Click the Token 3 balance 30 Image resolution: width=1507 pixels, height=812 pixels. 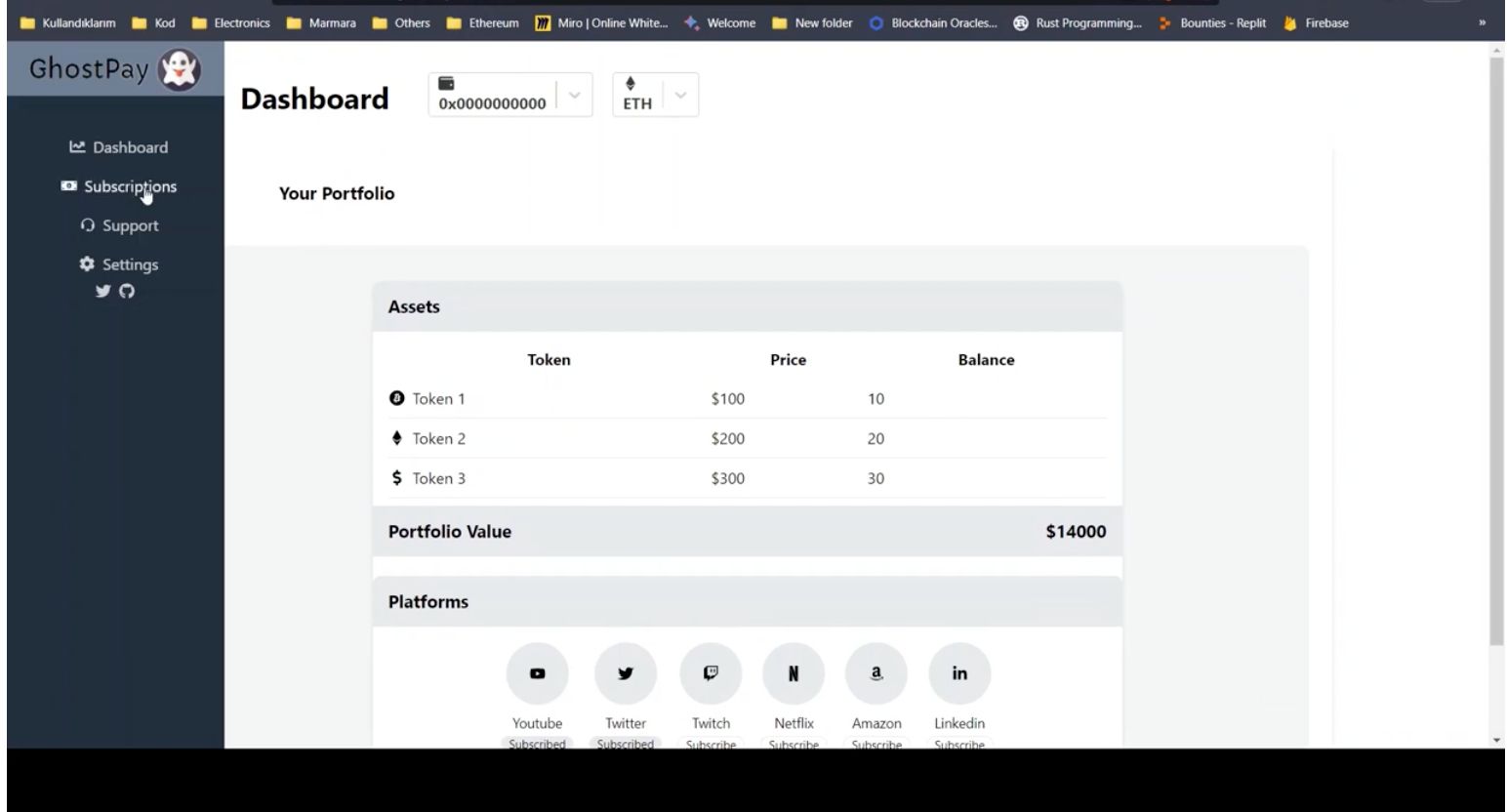coord(876,478)
